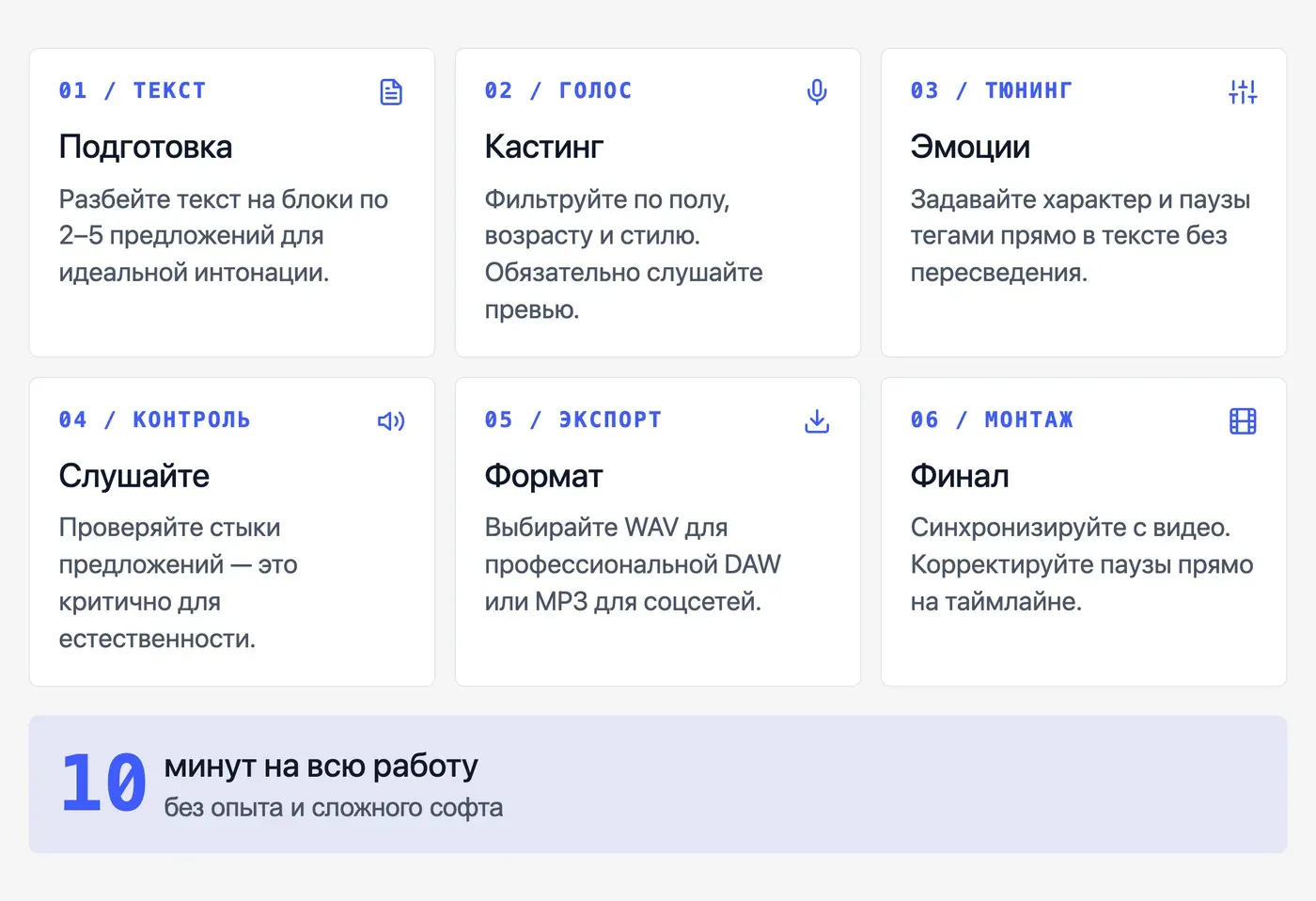Click the text starting "Разбейте текст на блоки"

(x=224, y=236)
